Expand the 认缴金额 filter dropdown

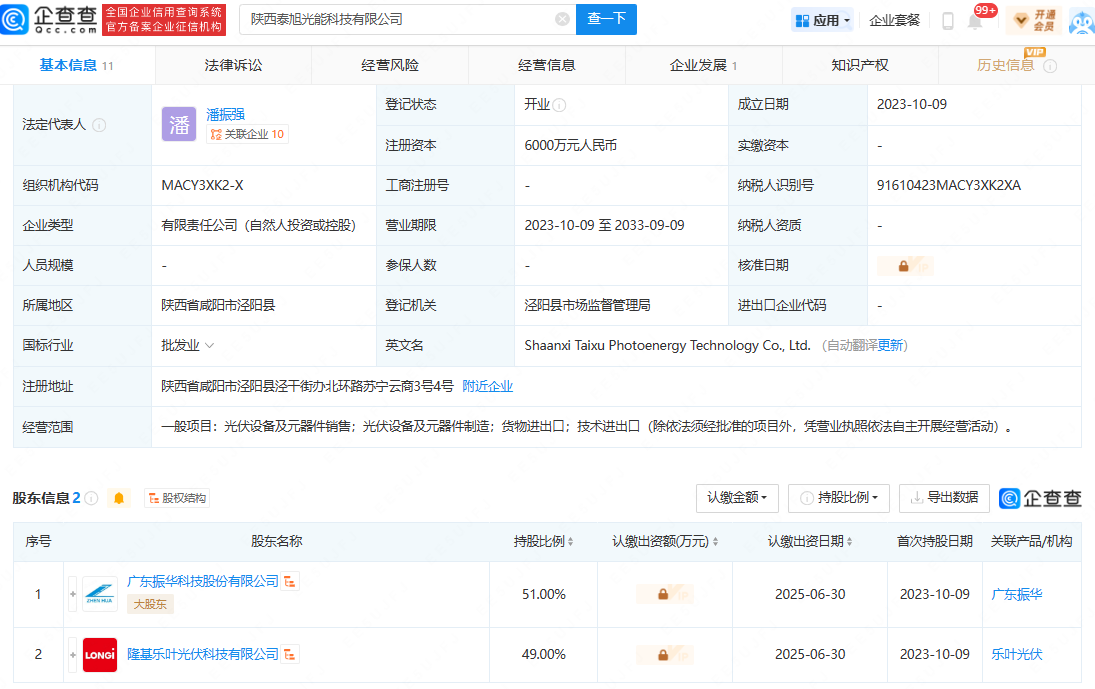[x=741, y=498]
